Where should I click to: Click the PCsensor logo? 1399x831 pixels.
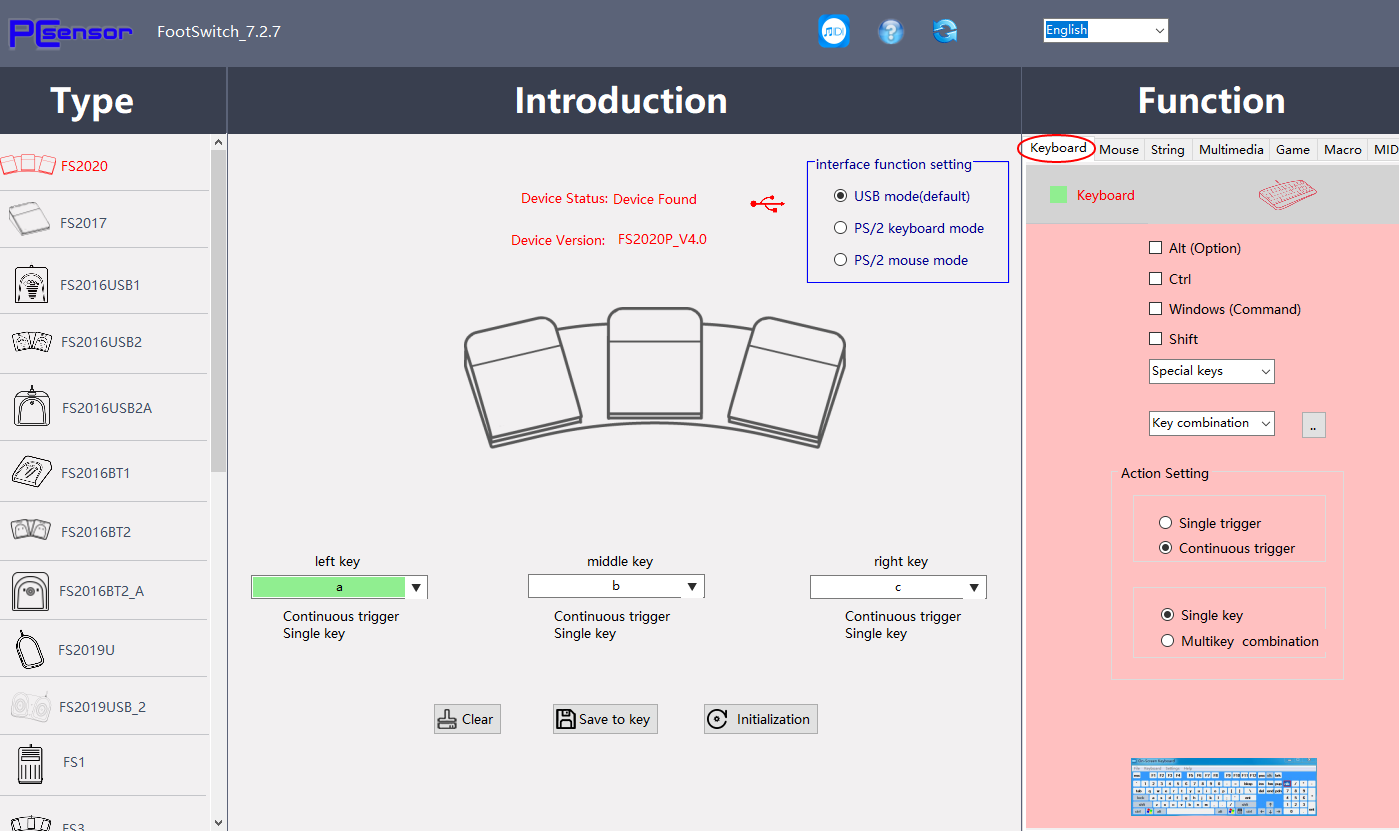[70, 32]
